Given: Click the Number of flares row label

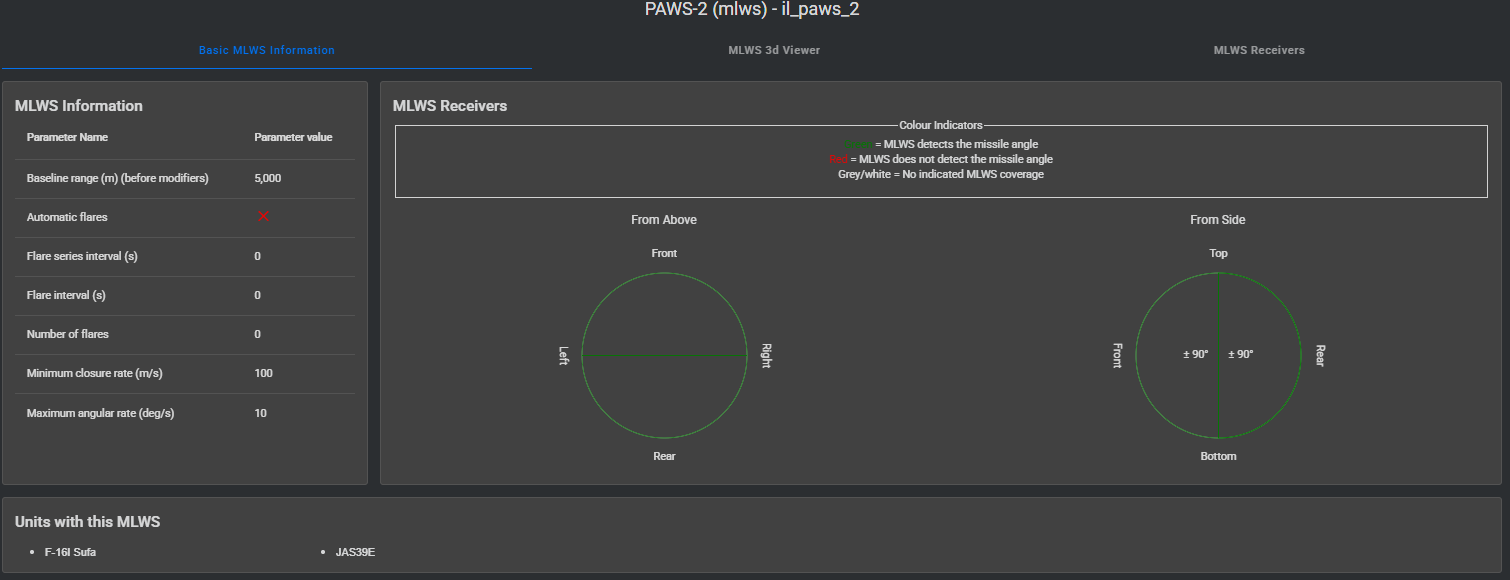Looking at the screenshot, I should coord(68,334).
